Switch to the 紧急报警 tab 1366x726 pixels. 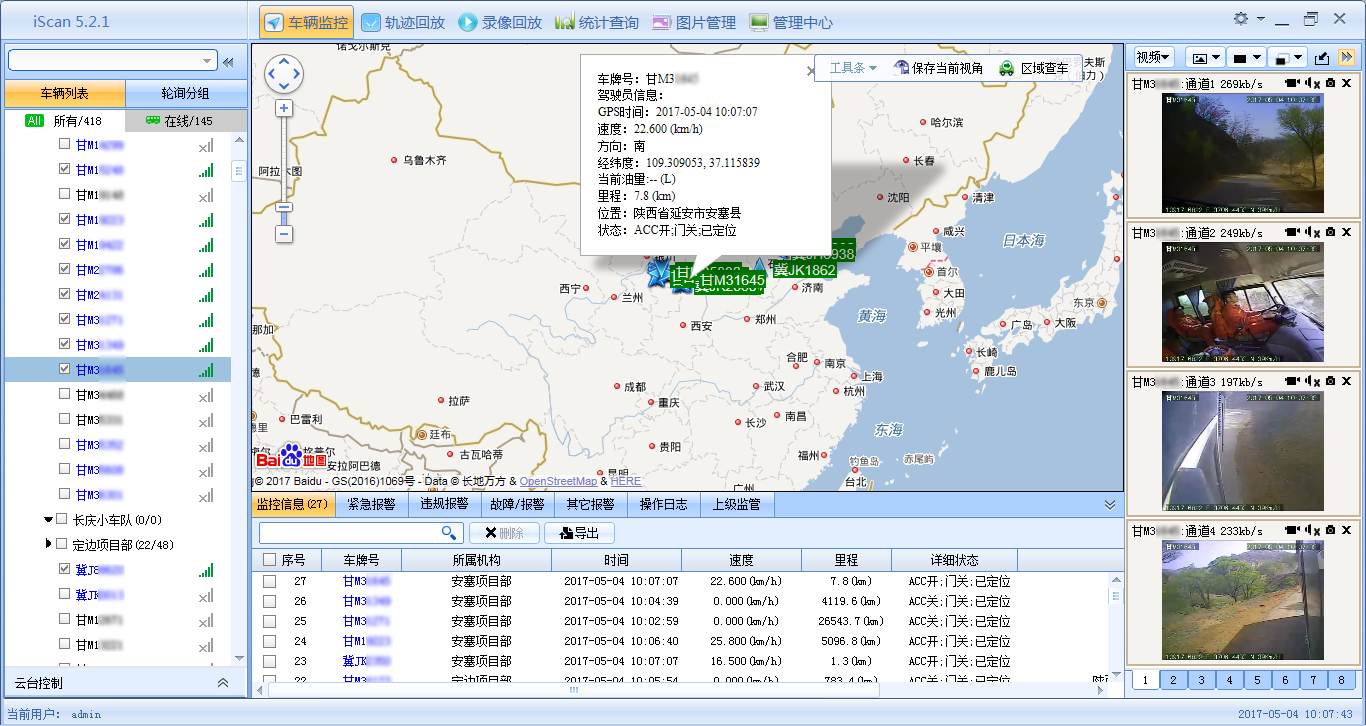[x=371, y=504]
